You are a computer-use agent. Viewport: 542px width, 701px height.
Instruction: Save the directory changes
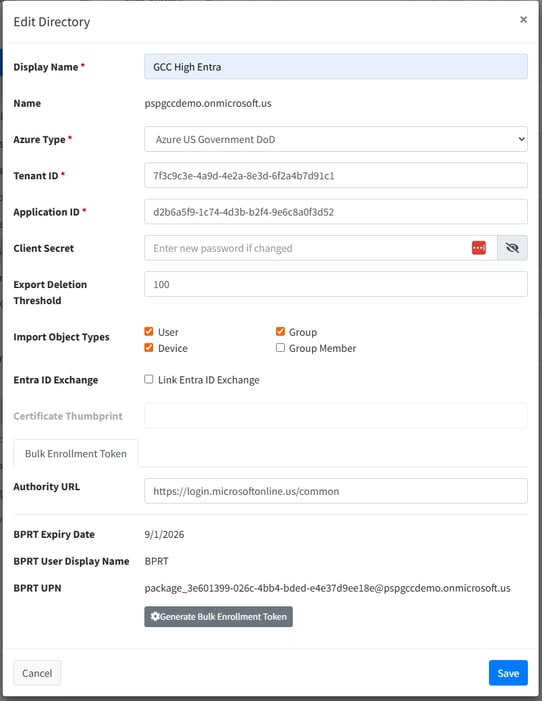pos(508,673)
